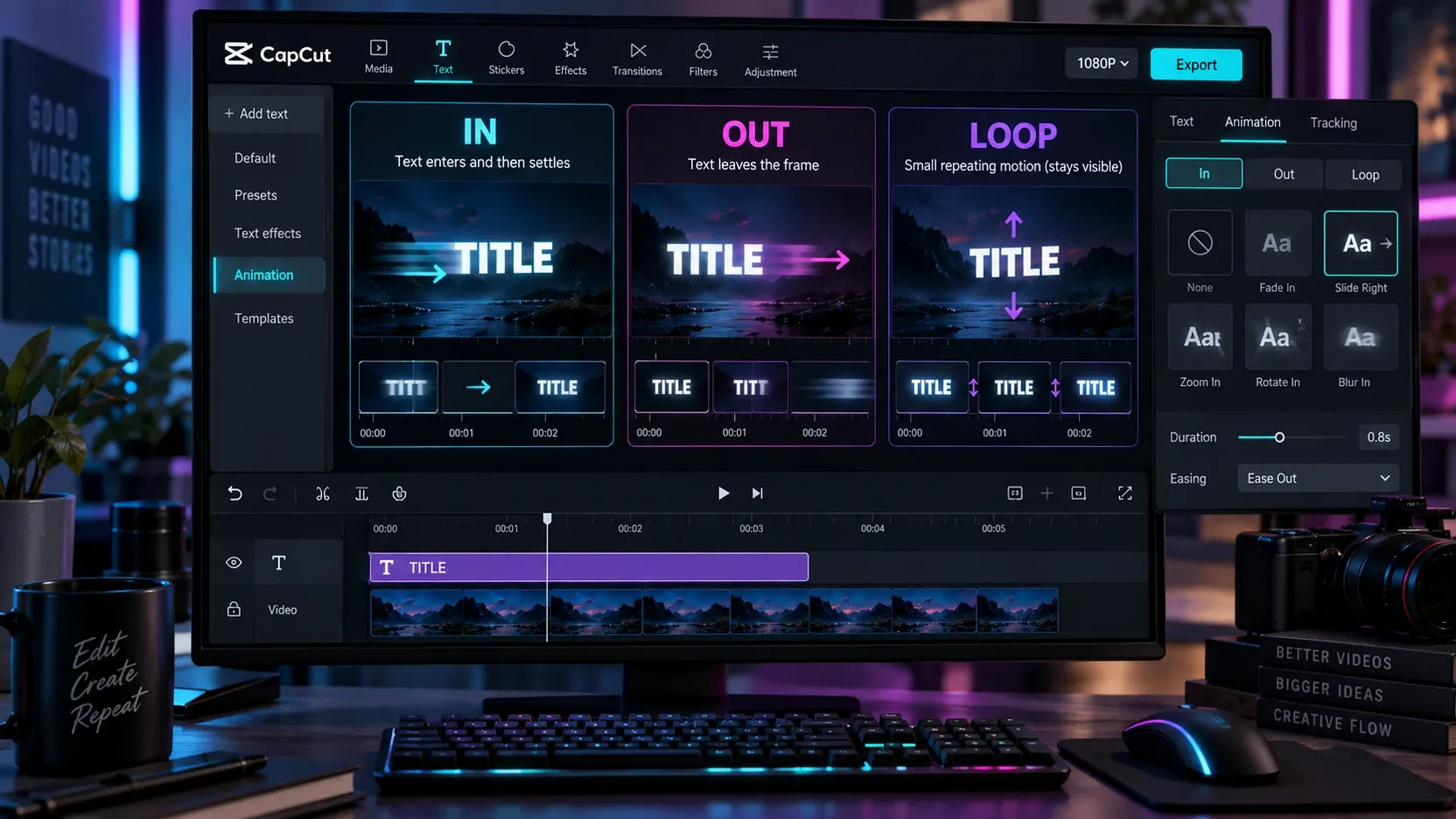The height and width of the screenshot is (819, 1456).
Task: Select Text effects in the sidebar
Action: (x=269, y=233)
